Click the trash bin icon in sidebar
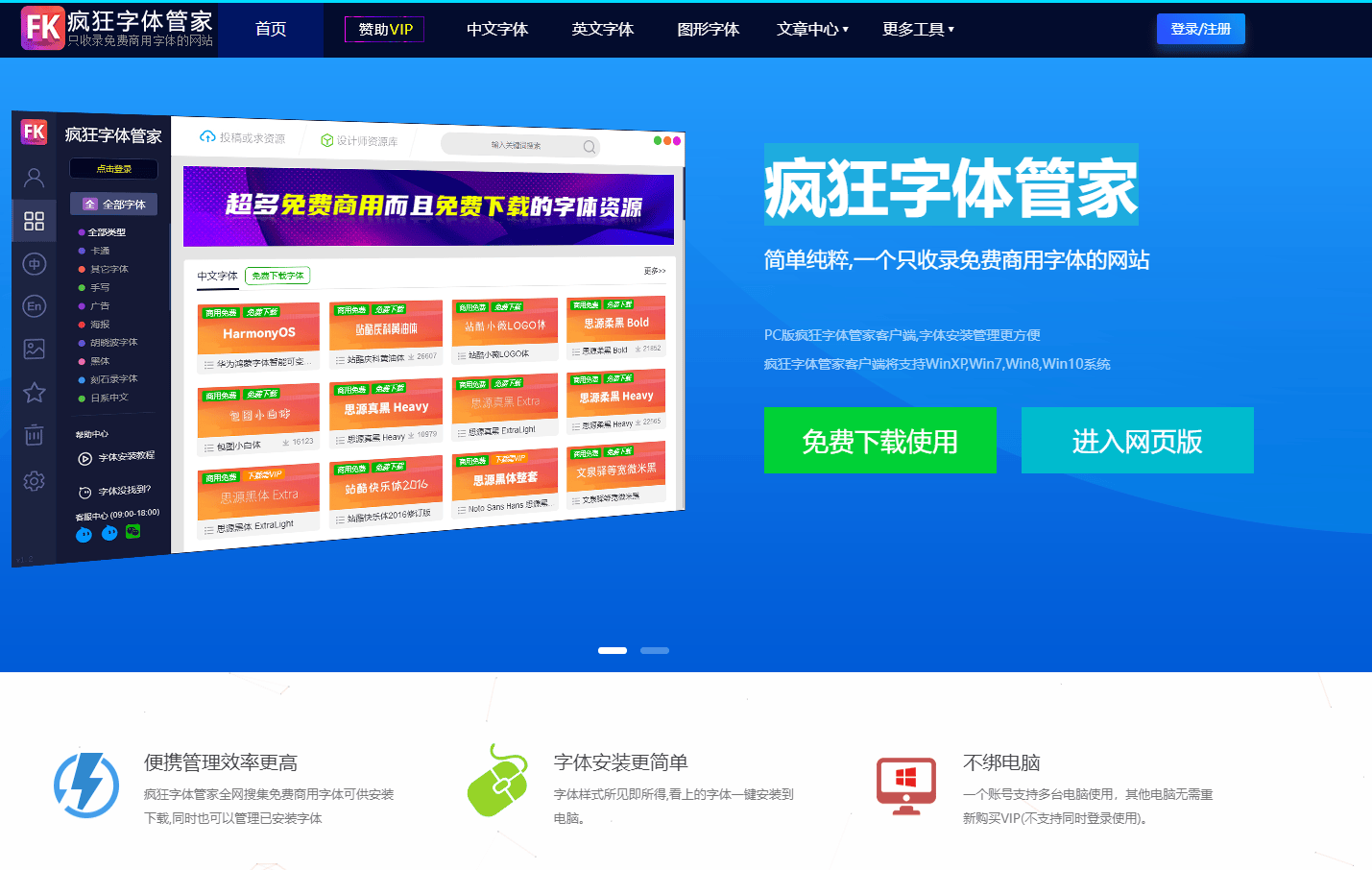Screen dimensions: 1372x870 tap(35, 435)
